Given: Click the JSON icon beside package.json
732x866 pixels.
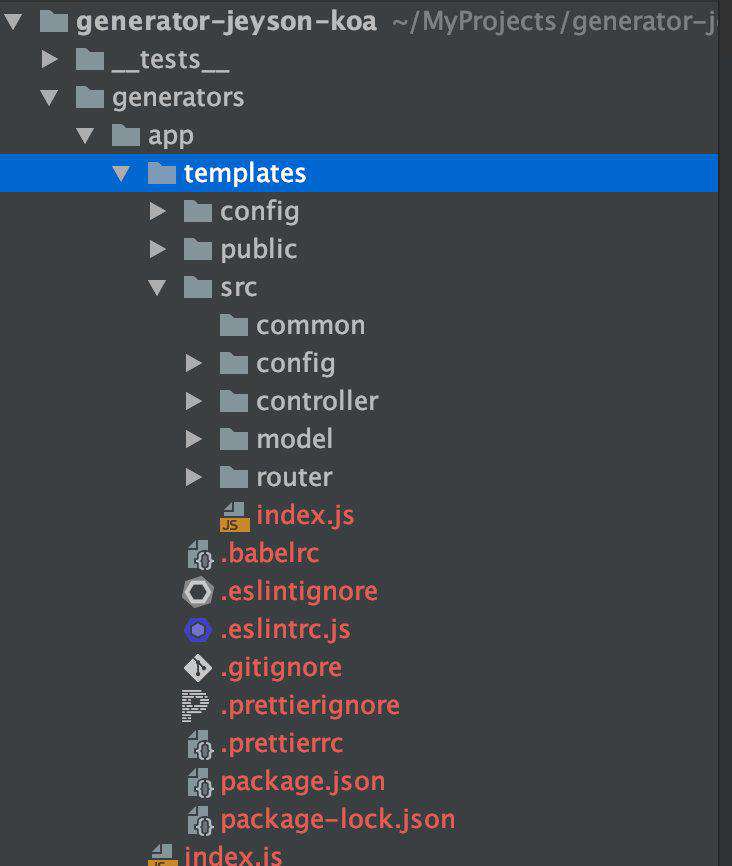Looking at the screenshot, I should pos(200,782).
